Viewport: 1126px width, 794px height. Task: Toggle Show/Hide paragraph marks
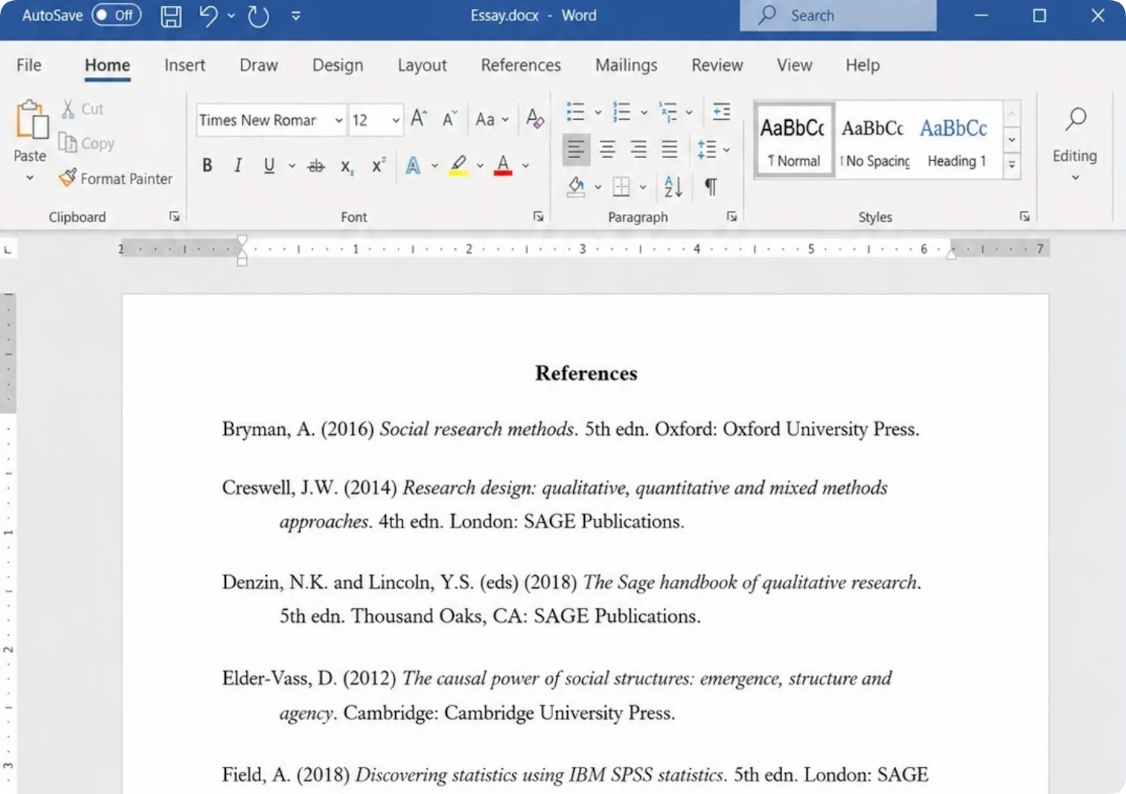(710, 187)
